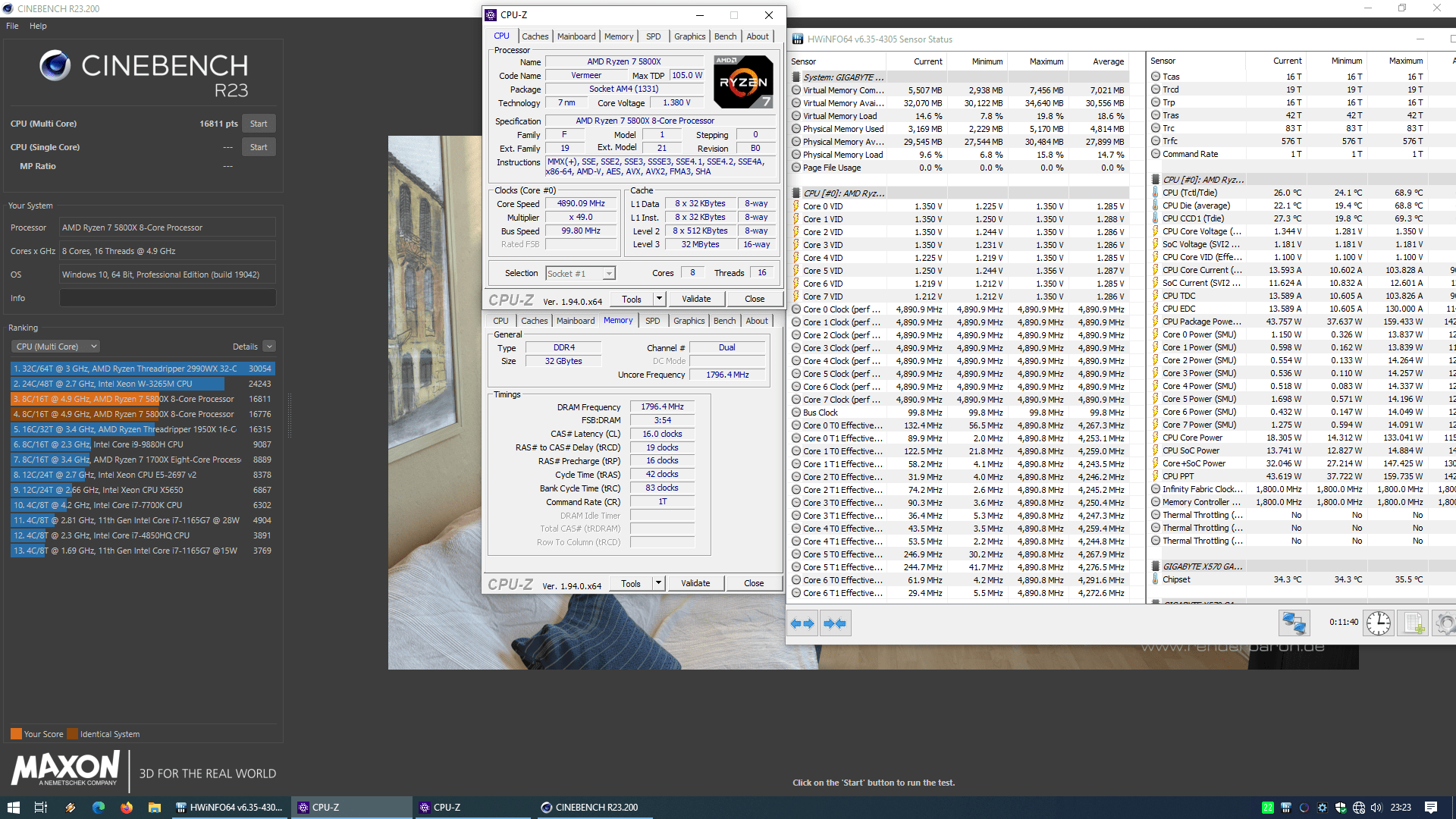Open the Windows Security shield tray icon

[1340, 808]
